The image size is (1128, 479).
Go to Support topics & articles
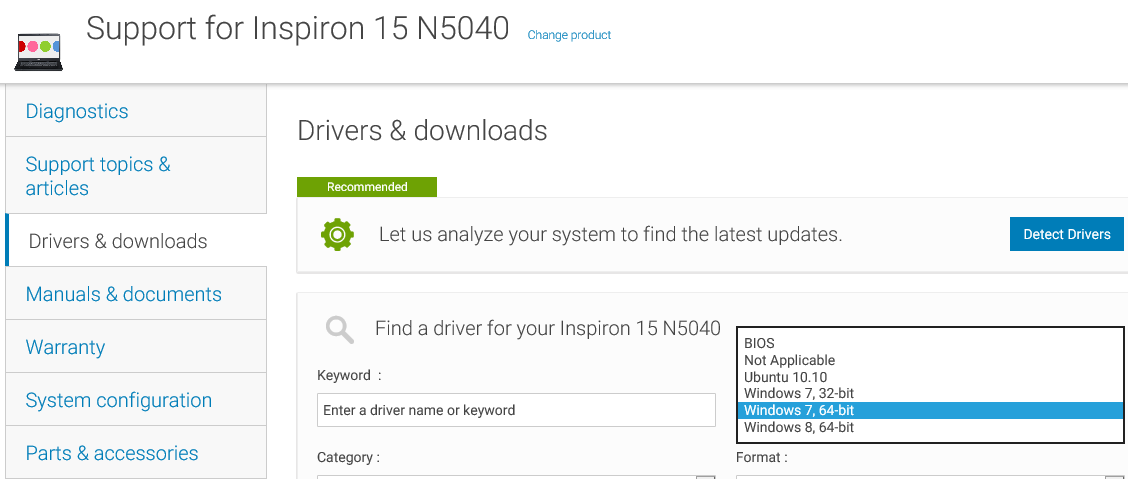pyautogui.click(x=136, y=176)
